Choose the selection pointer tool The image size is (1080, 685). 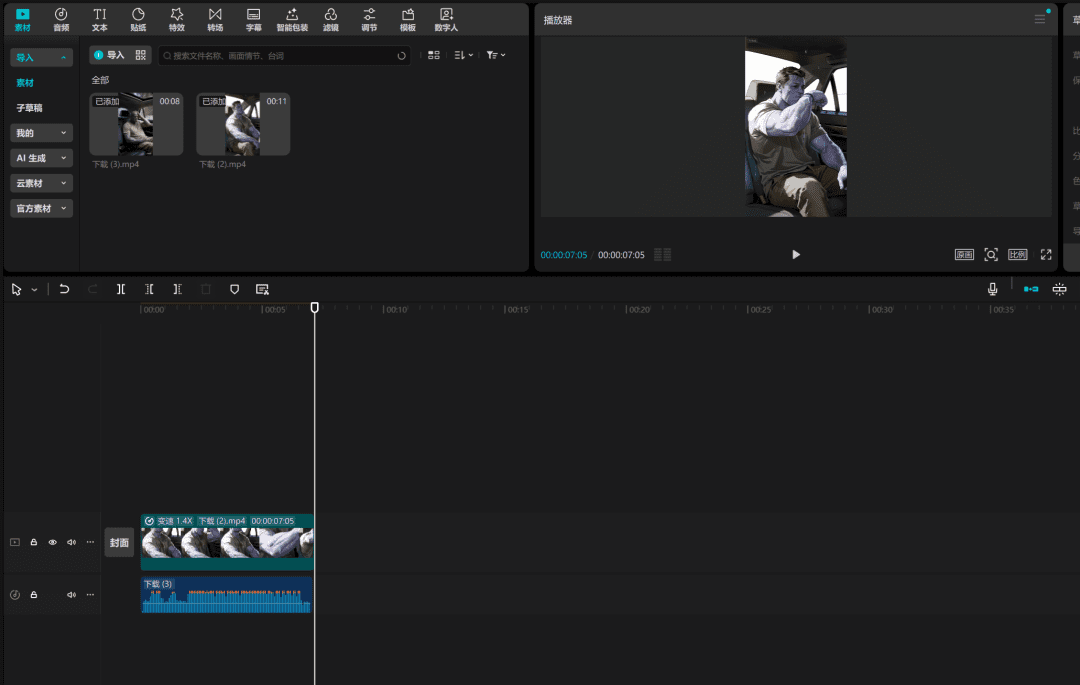coord(17,290)
